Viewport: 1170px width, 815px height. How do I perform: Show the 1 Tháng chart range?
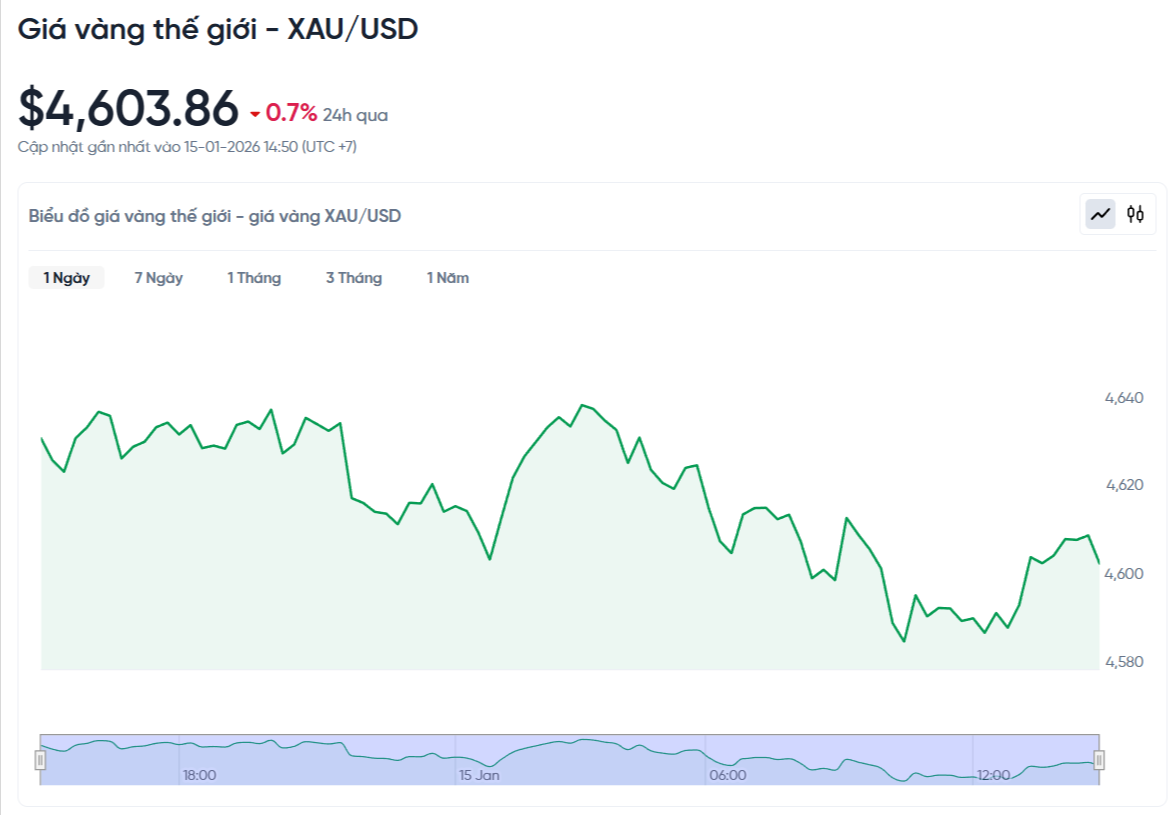(254, 278)
